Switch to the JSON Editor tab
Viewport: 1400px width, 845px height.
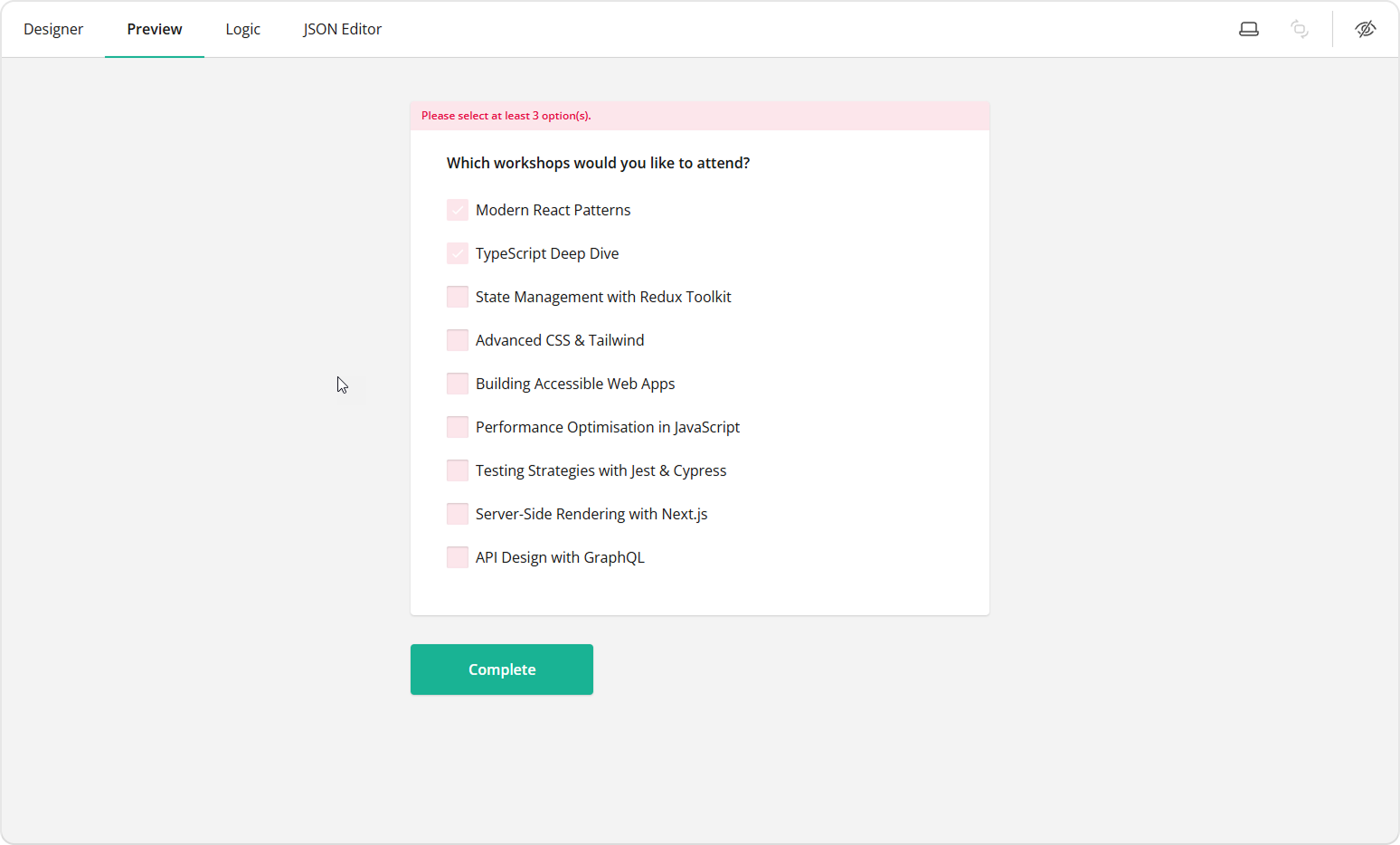coord(343,29)
